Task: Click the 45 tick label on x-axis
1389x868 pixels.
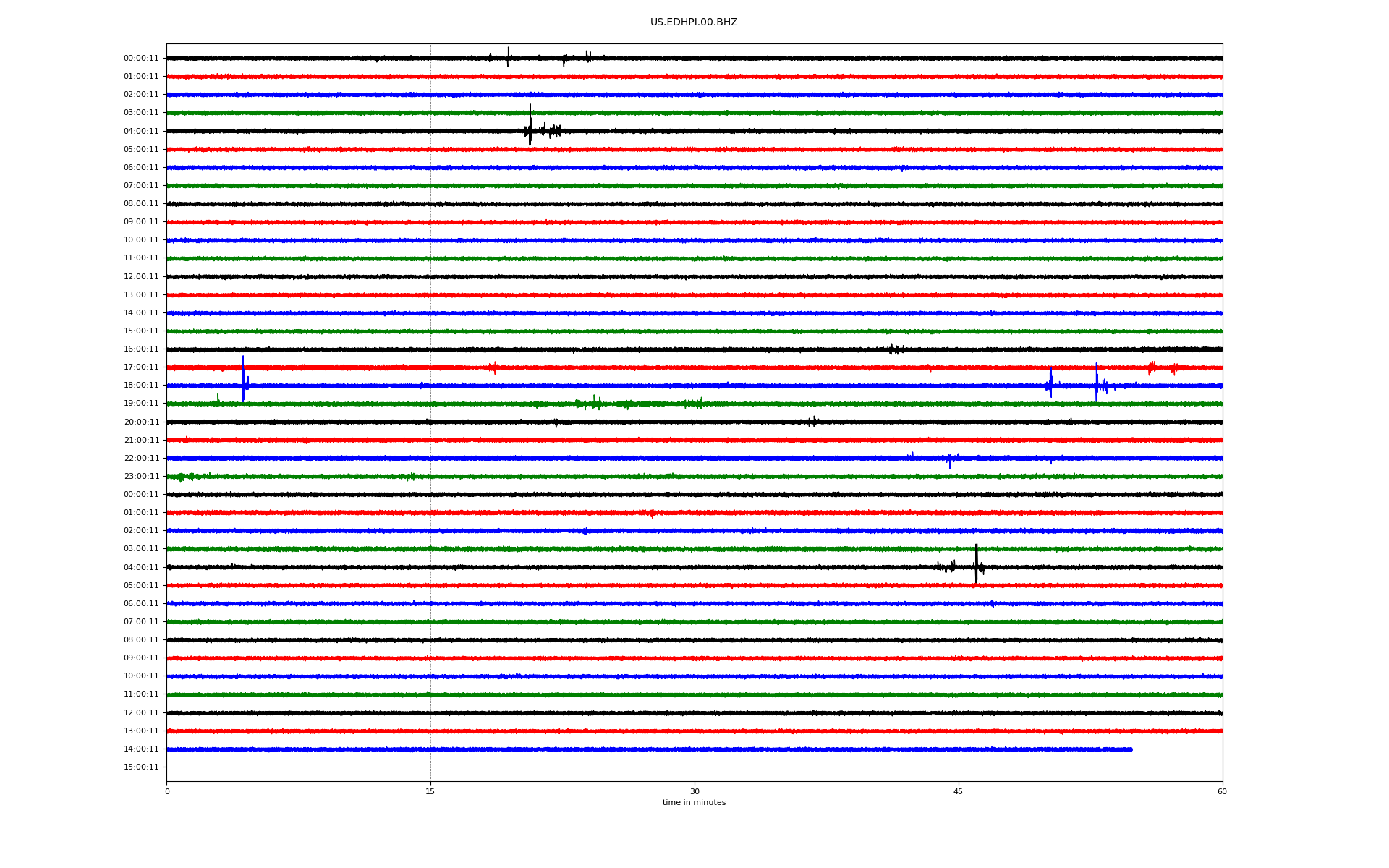Action: click(x=958, y=791)
